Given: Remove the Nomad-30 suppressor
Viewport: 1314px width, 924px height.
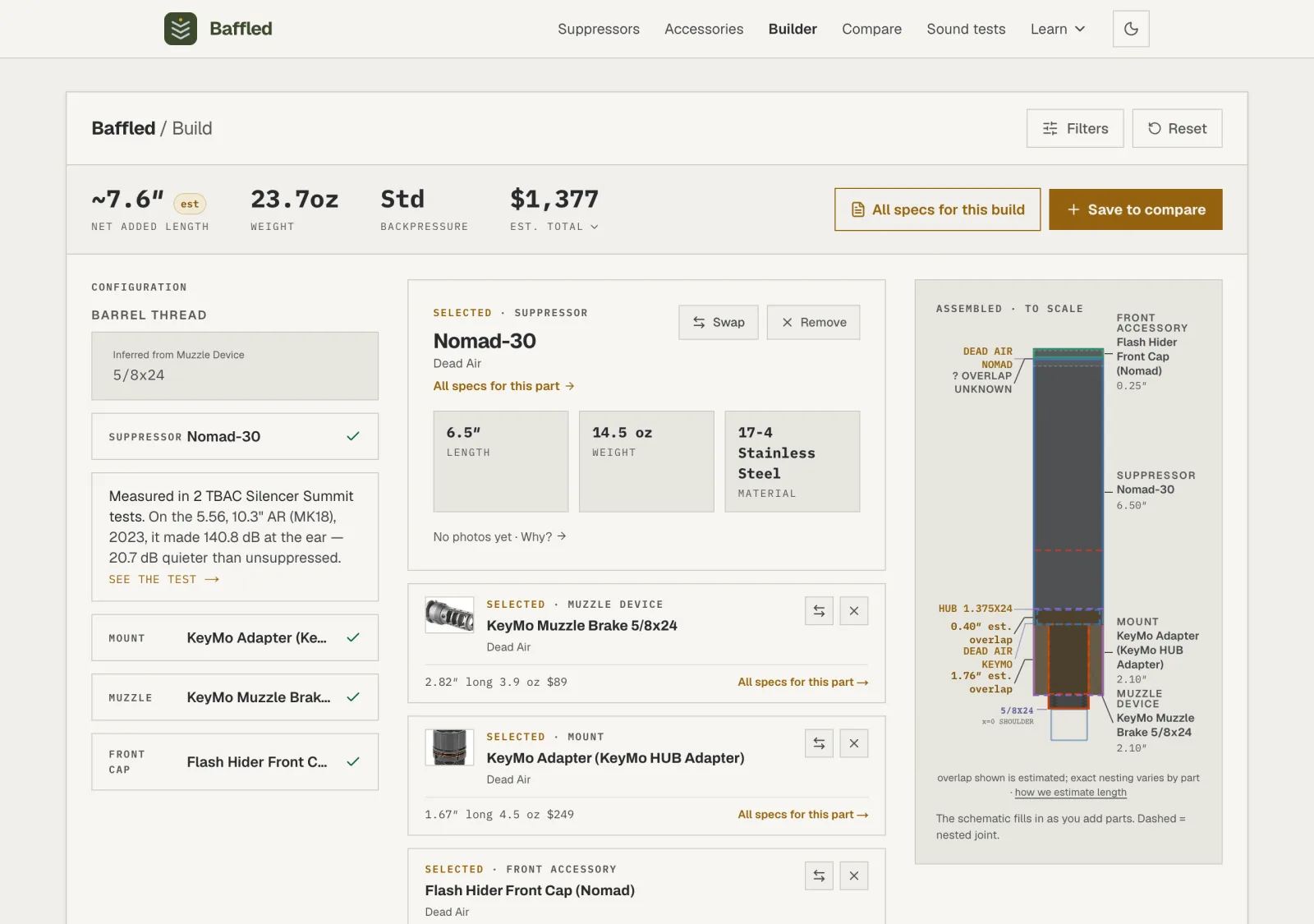Looking at the screenshot, I should click(x=813, y=322).
